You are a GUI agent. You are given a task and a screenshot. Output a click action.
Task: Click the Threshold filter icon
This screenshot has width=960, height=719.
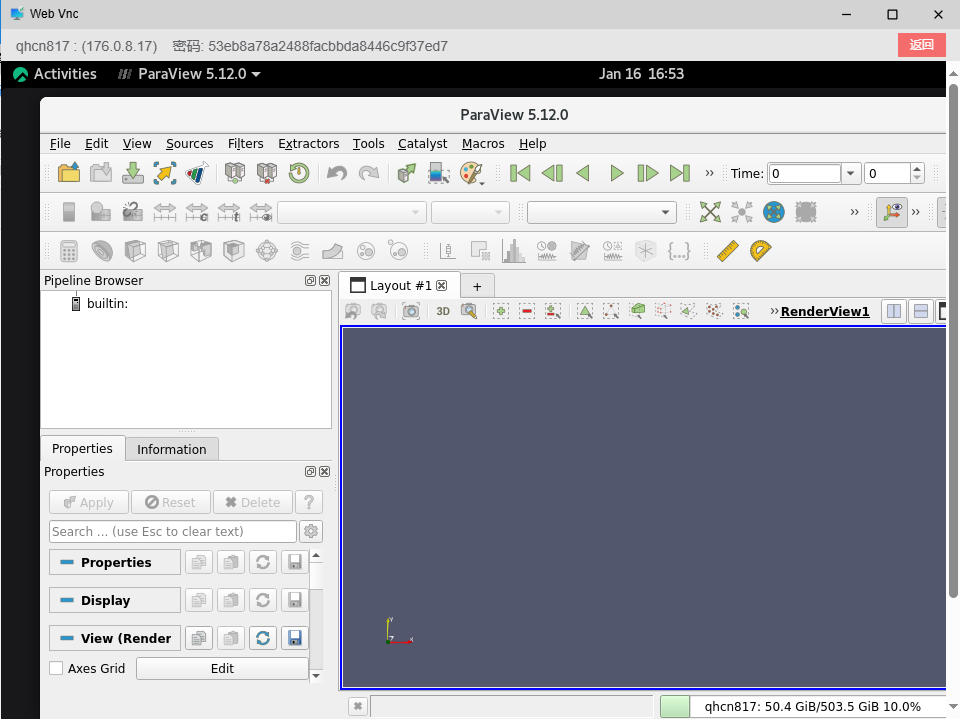(x=201, y=251)
